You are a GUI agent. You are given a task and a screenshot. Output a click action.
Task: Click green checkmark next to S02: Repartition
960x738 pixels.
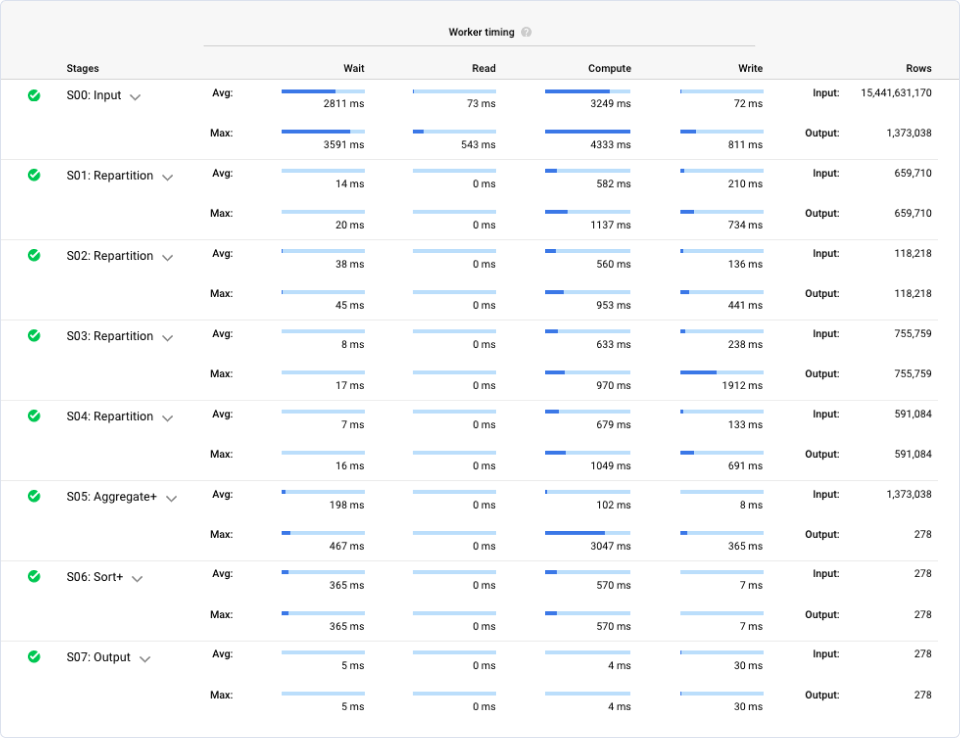(x=34, y=255)
